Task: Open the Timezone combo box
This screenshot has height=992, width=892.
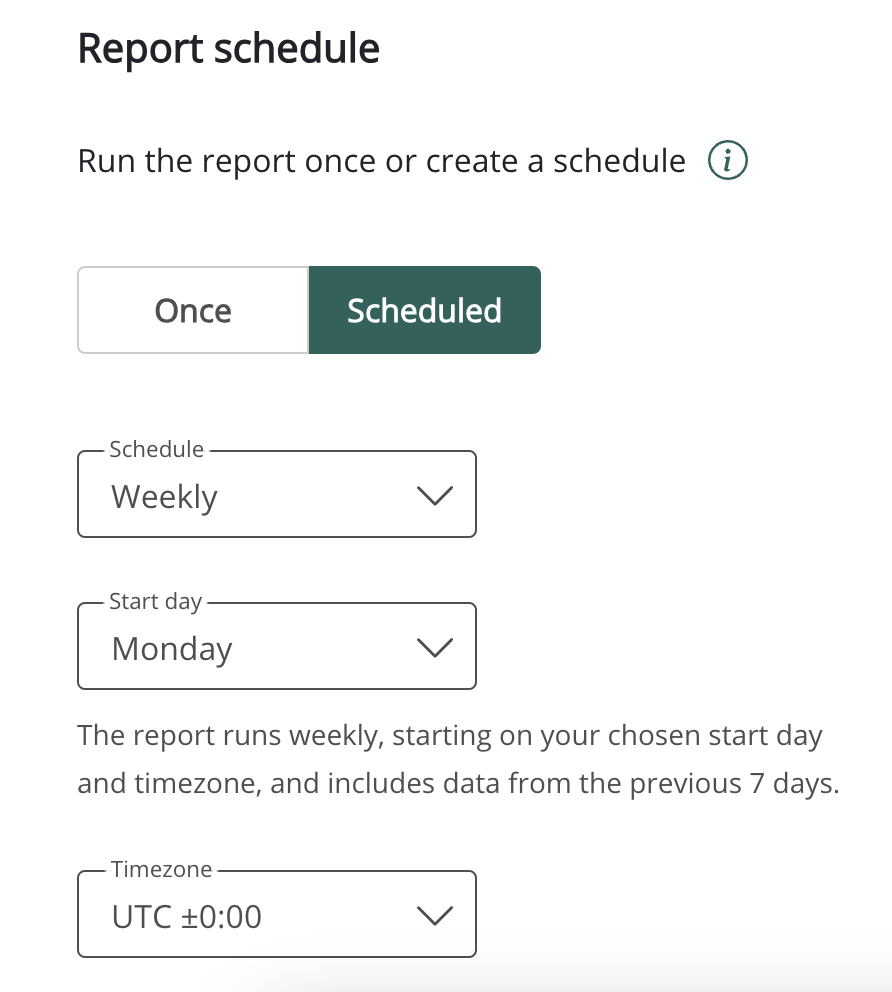Action: point(276,916)
